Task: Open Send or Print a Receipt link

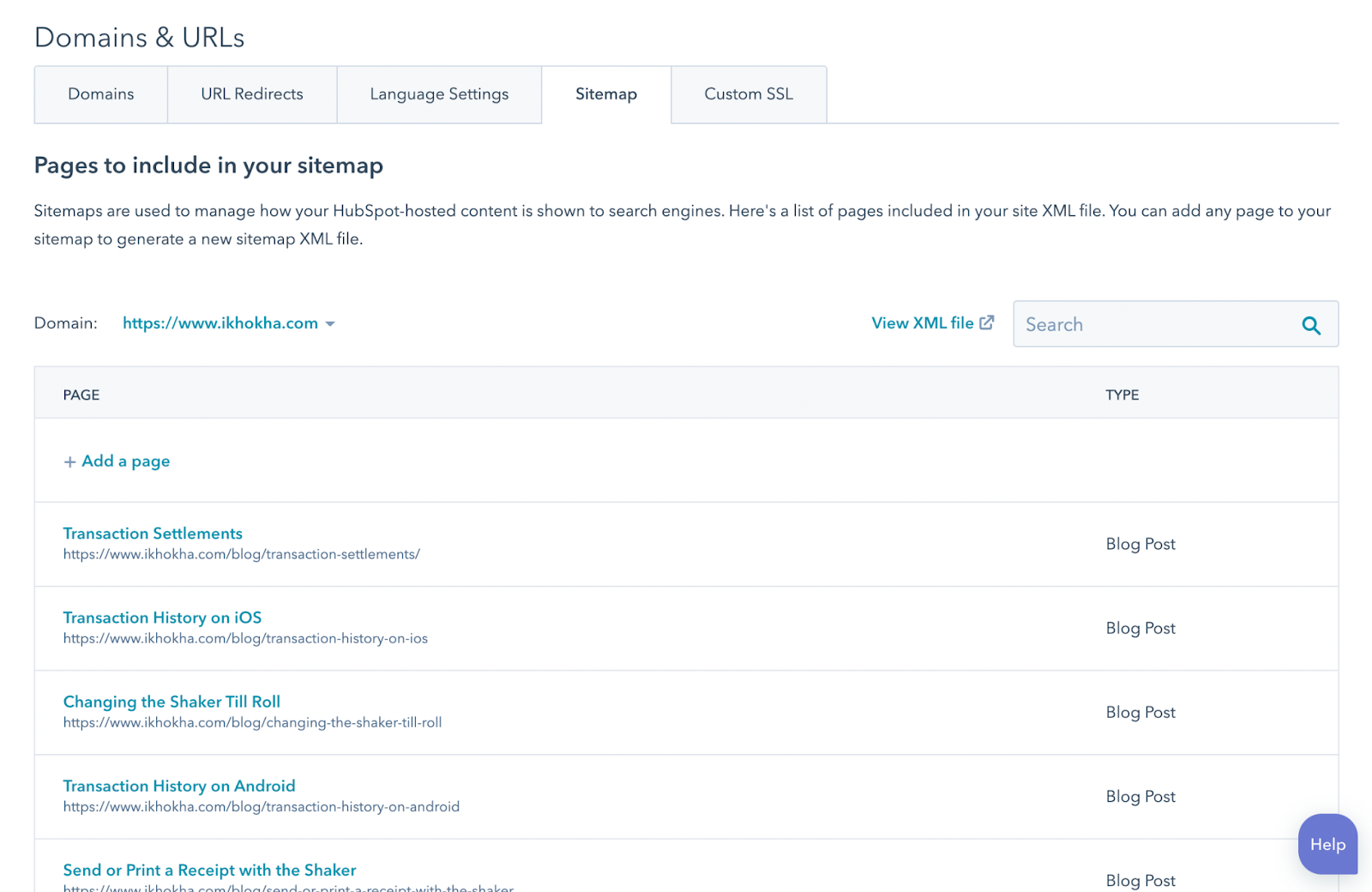Action: pos(209,870)
